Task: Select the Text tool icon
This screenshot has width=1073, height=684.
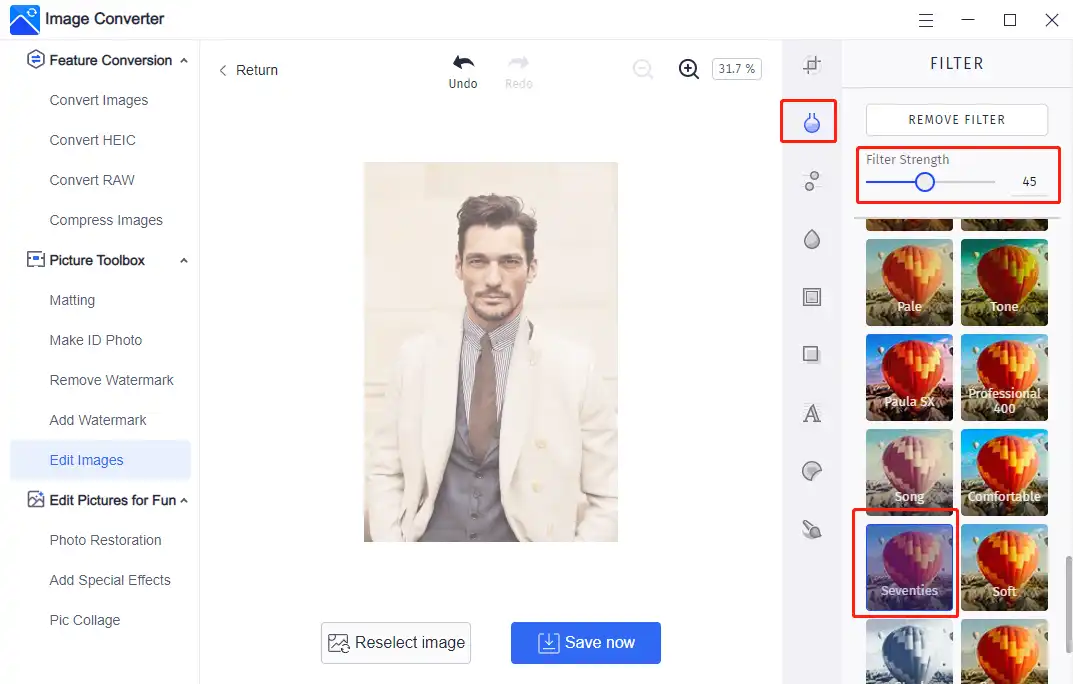Action: coord(812,413)
